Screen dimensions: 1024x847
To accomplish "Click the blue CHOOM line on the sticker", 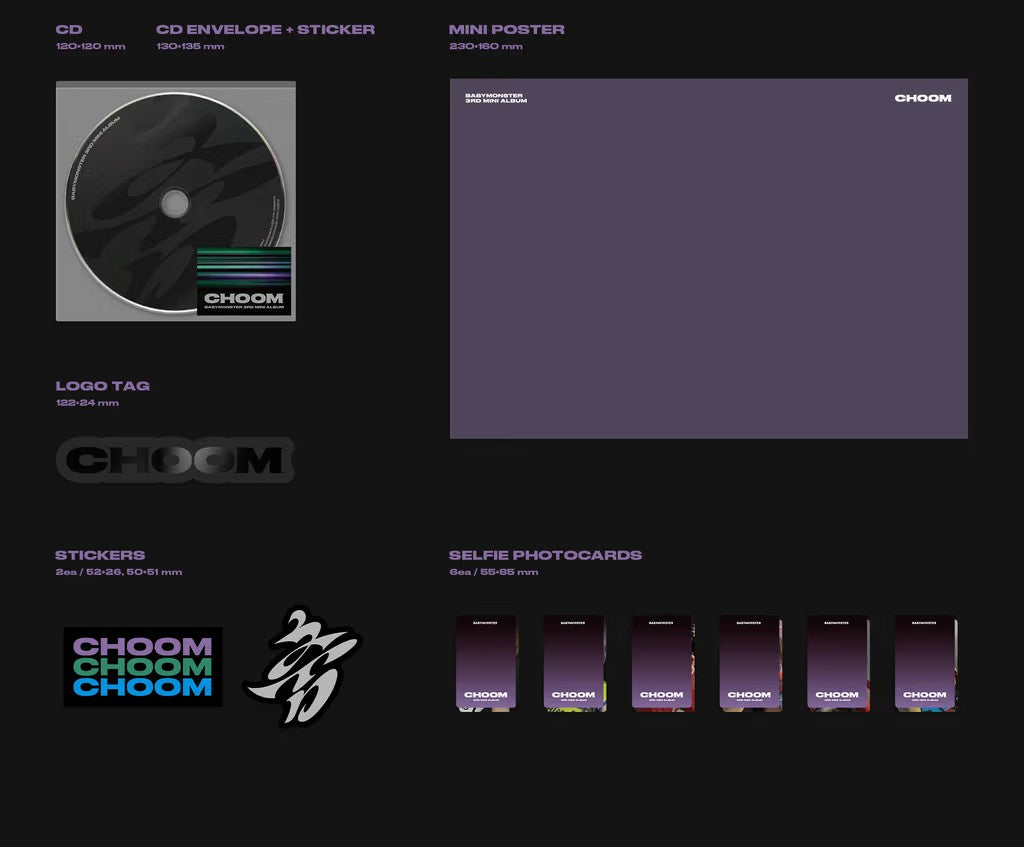I will tap(143, 687).
